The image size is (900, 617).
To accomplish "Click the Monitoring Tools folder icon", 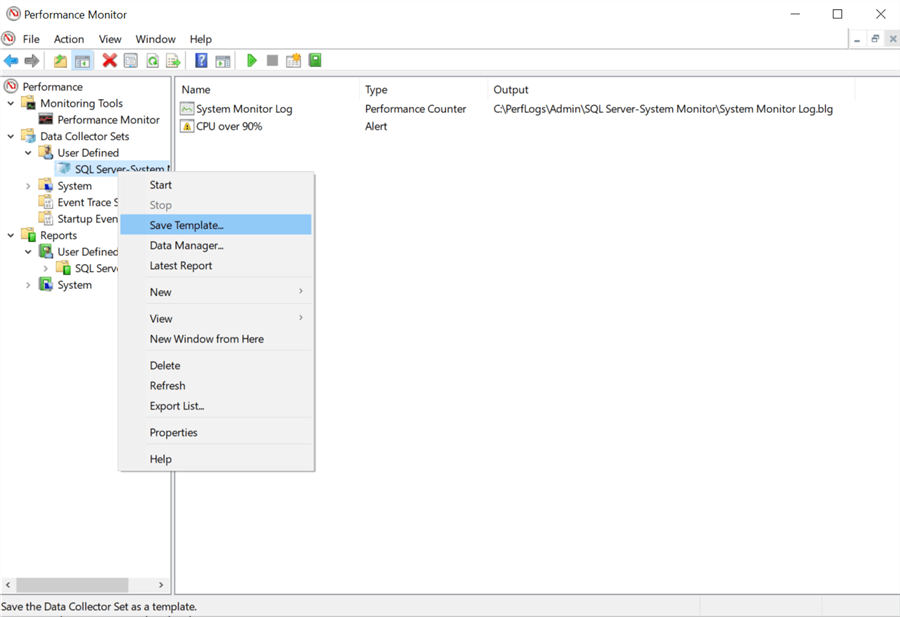I will [x=29, y=103].
